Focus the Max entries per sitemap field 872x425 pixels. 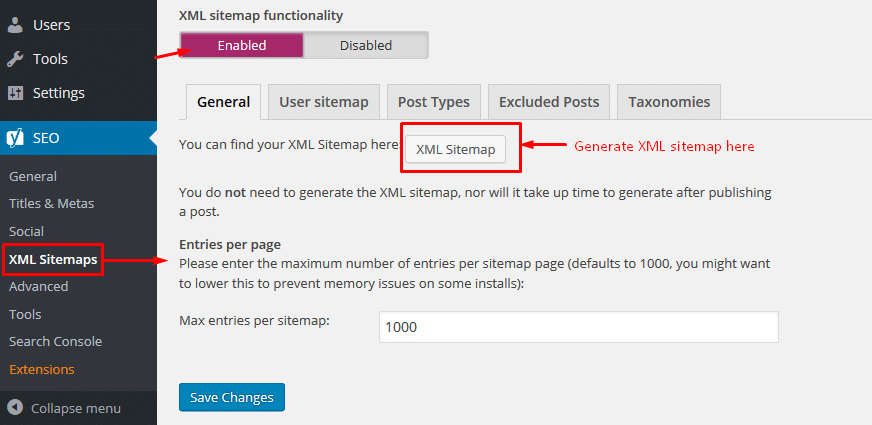pyautogui.click(x=579, y=327)
